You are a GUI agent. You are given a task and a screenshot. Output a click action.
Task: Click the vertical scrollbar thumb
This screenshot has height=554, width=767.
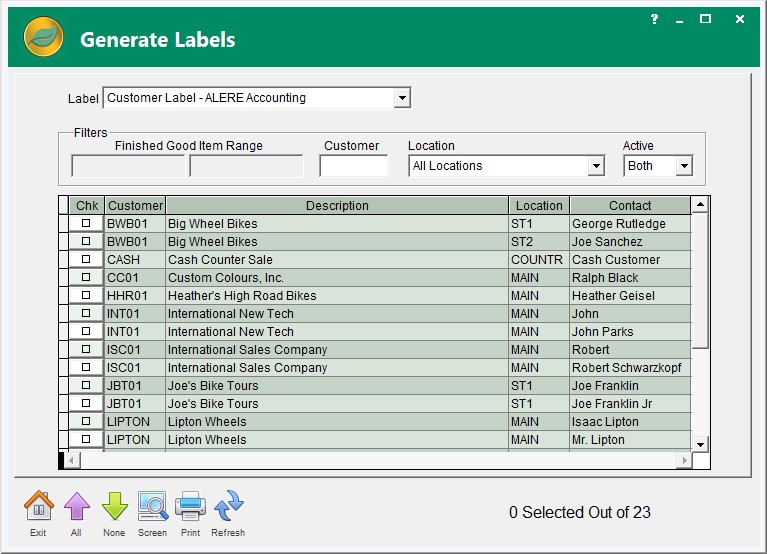[x=700, y=280]
